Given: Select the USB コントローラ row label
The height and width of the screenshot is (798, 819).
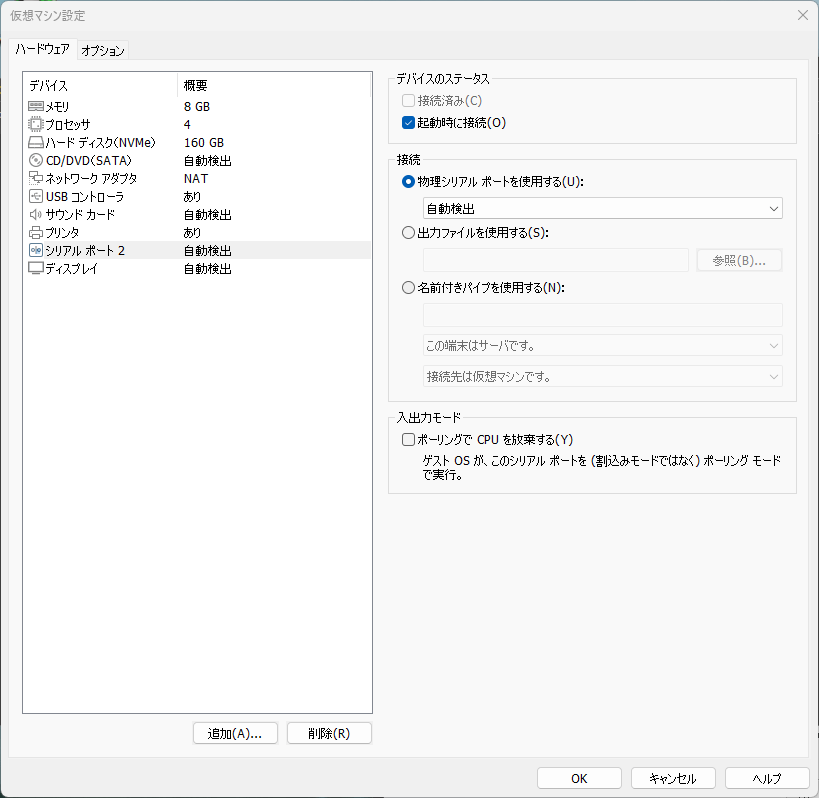Looking at the screenshot, I should [x=85, y=196].
